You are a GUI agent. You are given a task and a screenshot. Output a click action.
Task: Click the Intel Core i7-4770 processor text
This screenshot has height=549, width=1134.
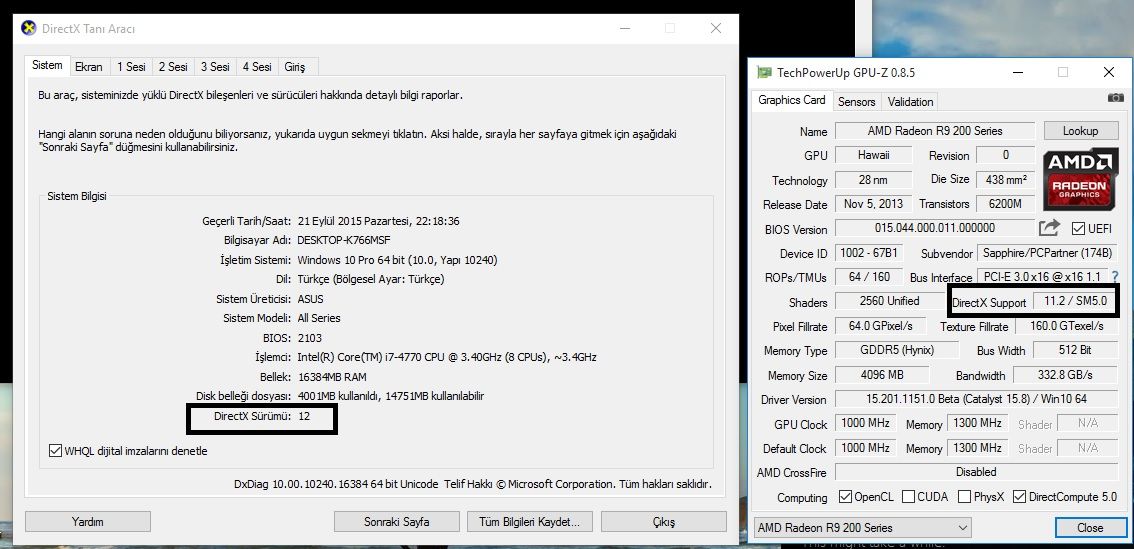click(x=447, y=357)
